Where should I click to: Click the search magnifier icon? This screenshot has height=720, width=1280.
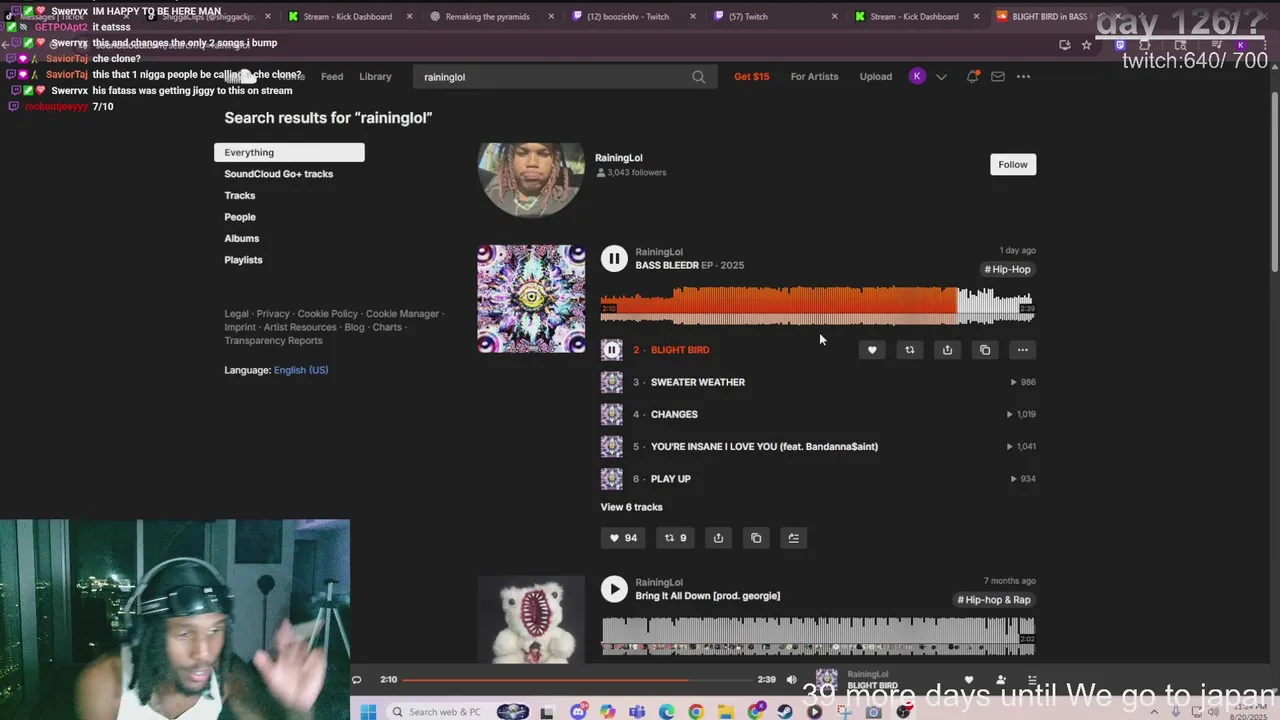coord(698,77)
